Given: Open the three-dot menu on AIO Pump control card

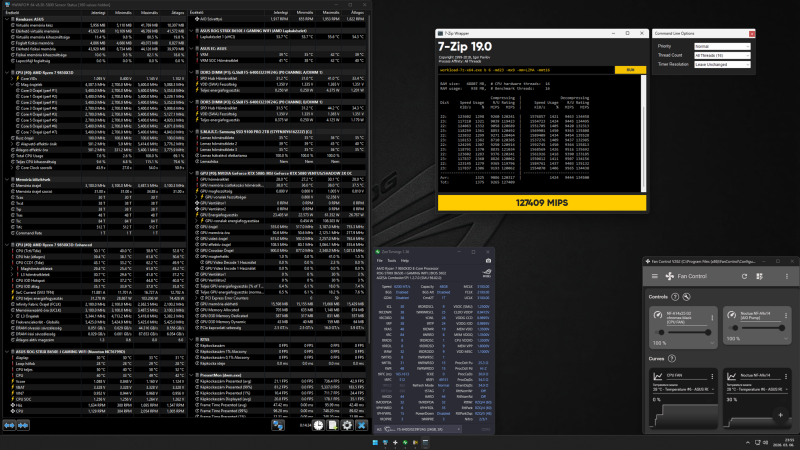Looking at the screenshot, I should click(x=786, y=316).
